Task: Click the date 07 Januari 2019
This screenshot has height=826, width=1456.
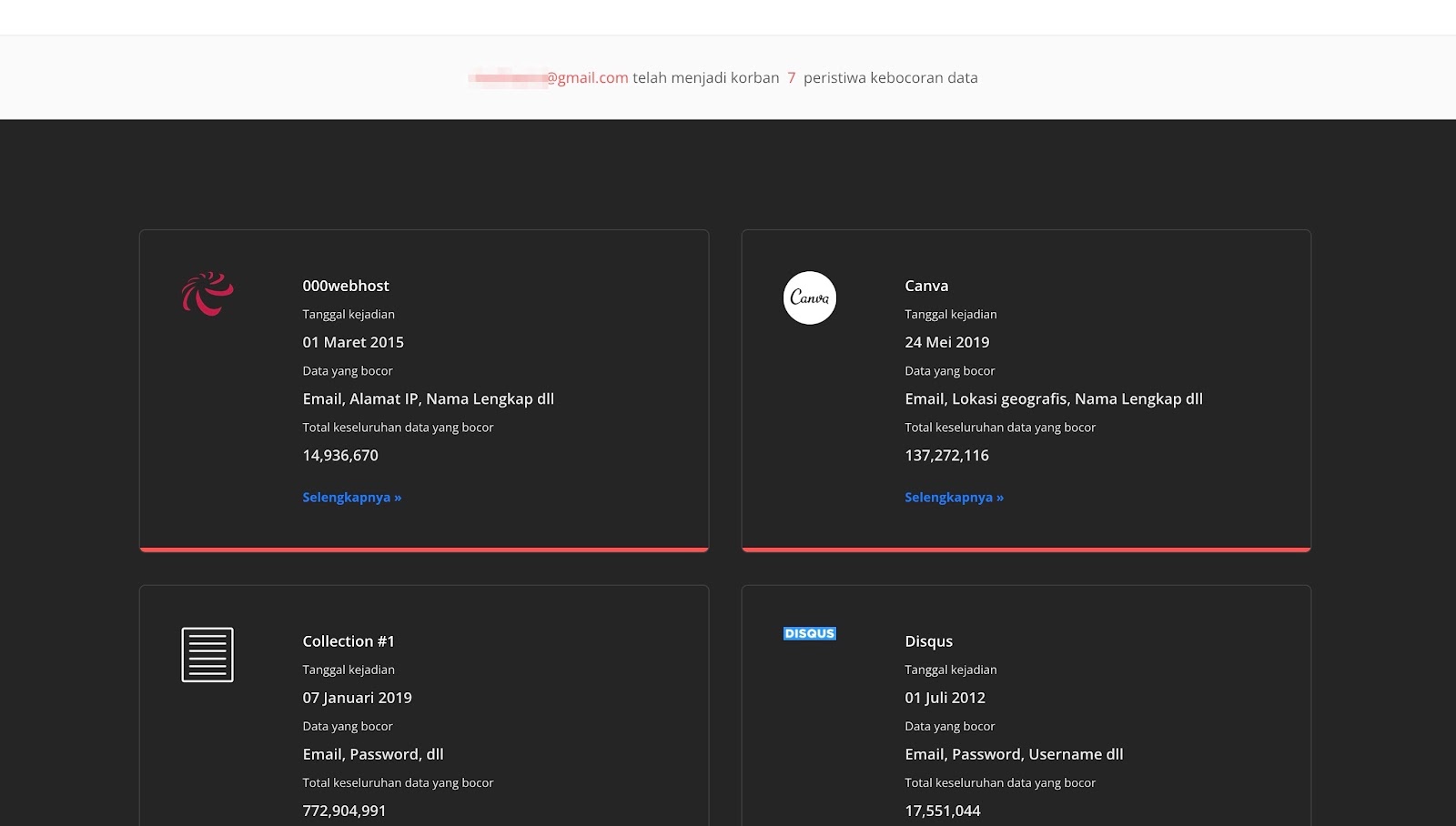Action: [358, 698]
